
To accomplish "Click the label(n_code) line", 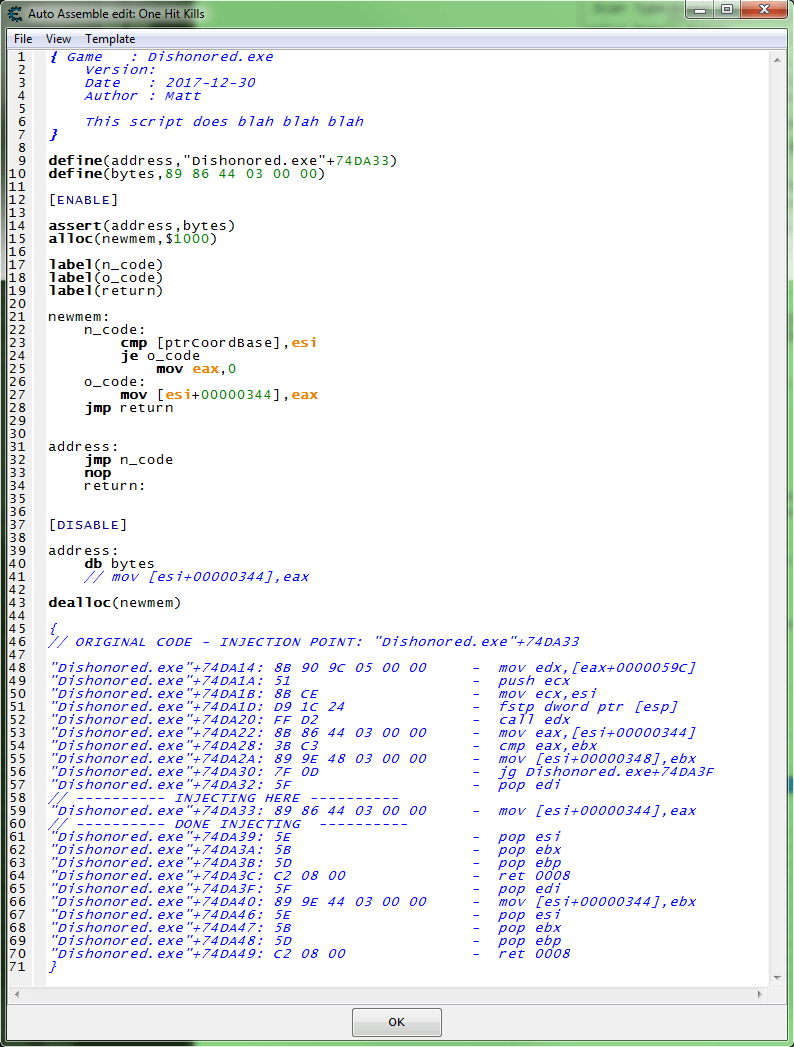I will coord(106,264).
